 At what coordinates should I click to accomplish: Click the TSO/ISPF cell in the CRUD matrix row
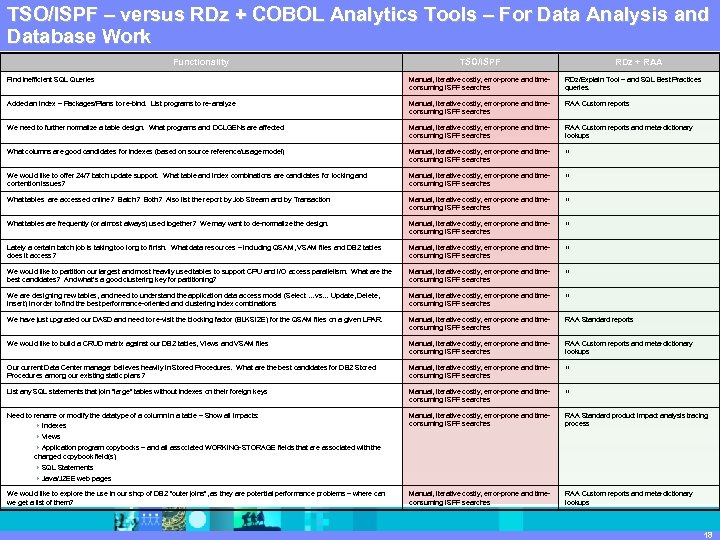pyautogui.click(x=480, y=347)
